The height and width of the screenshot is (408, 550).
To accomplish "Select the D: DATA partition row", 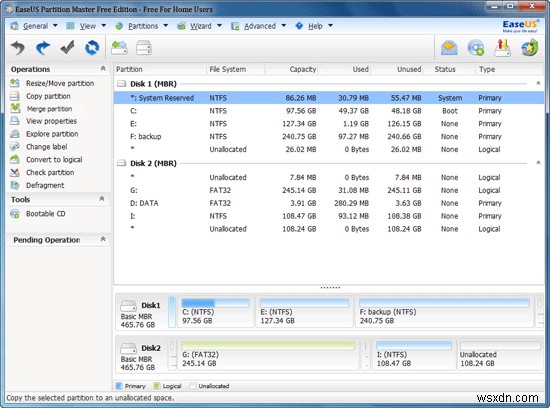I will 329,203.
